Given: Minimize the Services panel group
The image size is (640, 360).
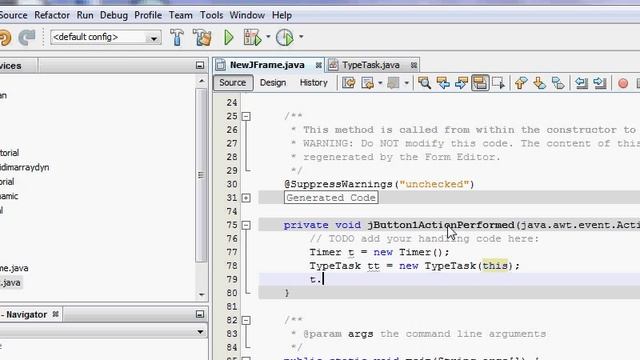Looking at the screenshot, I should click(x=200, y=65).
